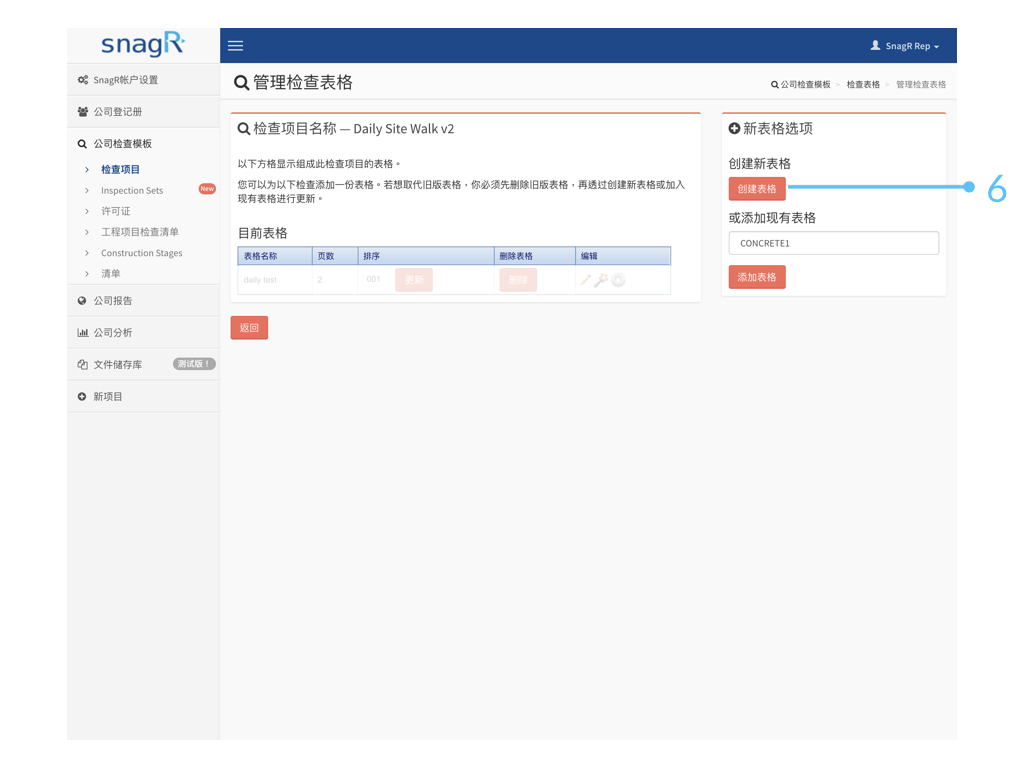Go to 检查表格 breadcrumb link
1024x768 pixels.
pyautogui.click(x=863, y=84)
